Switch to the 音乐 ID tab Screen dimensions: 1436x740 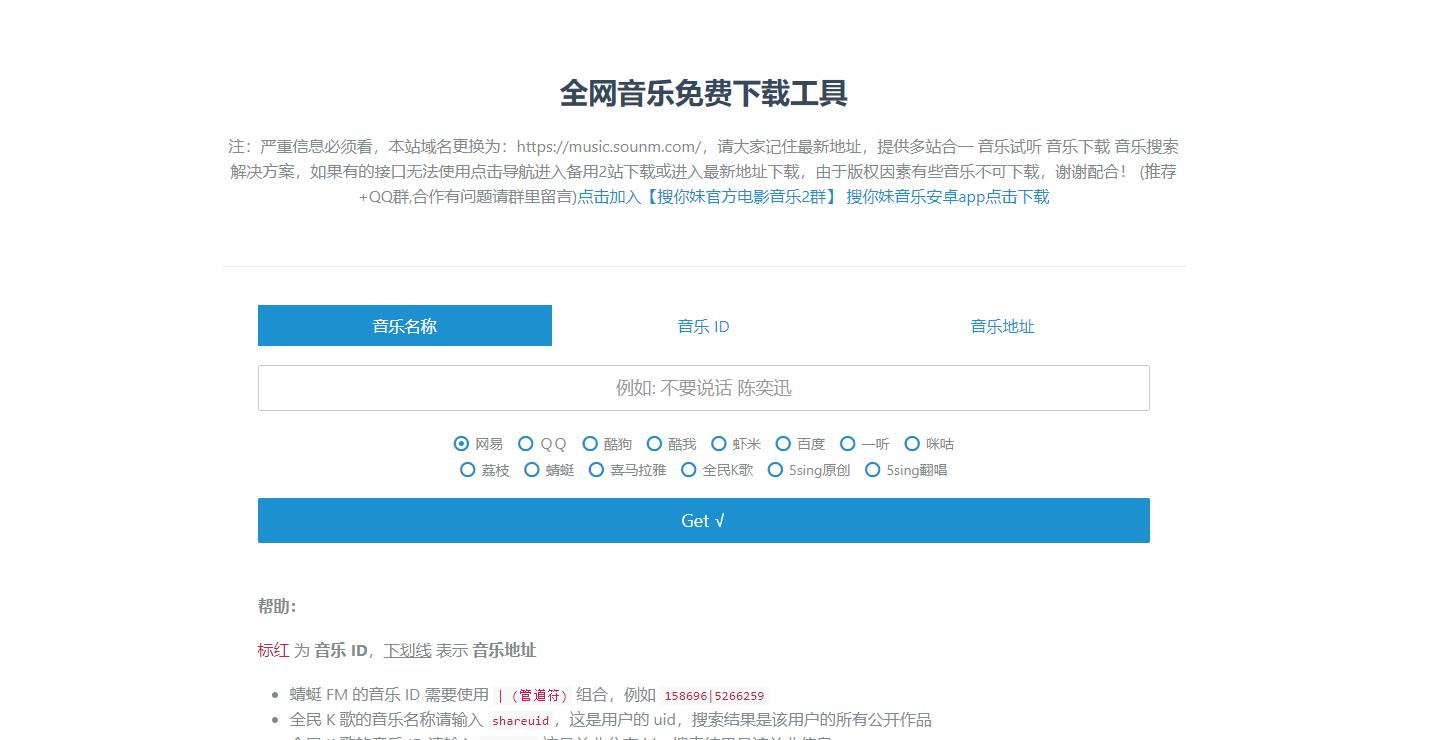703,325
